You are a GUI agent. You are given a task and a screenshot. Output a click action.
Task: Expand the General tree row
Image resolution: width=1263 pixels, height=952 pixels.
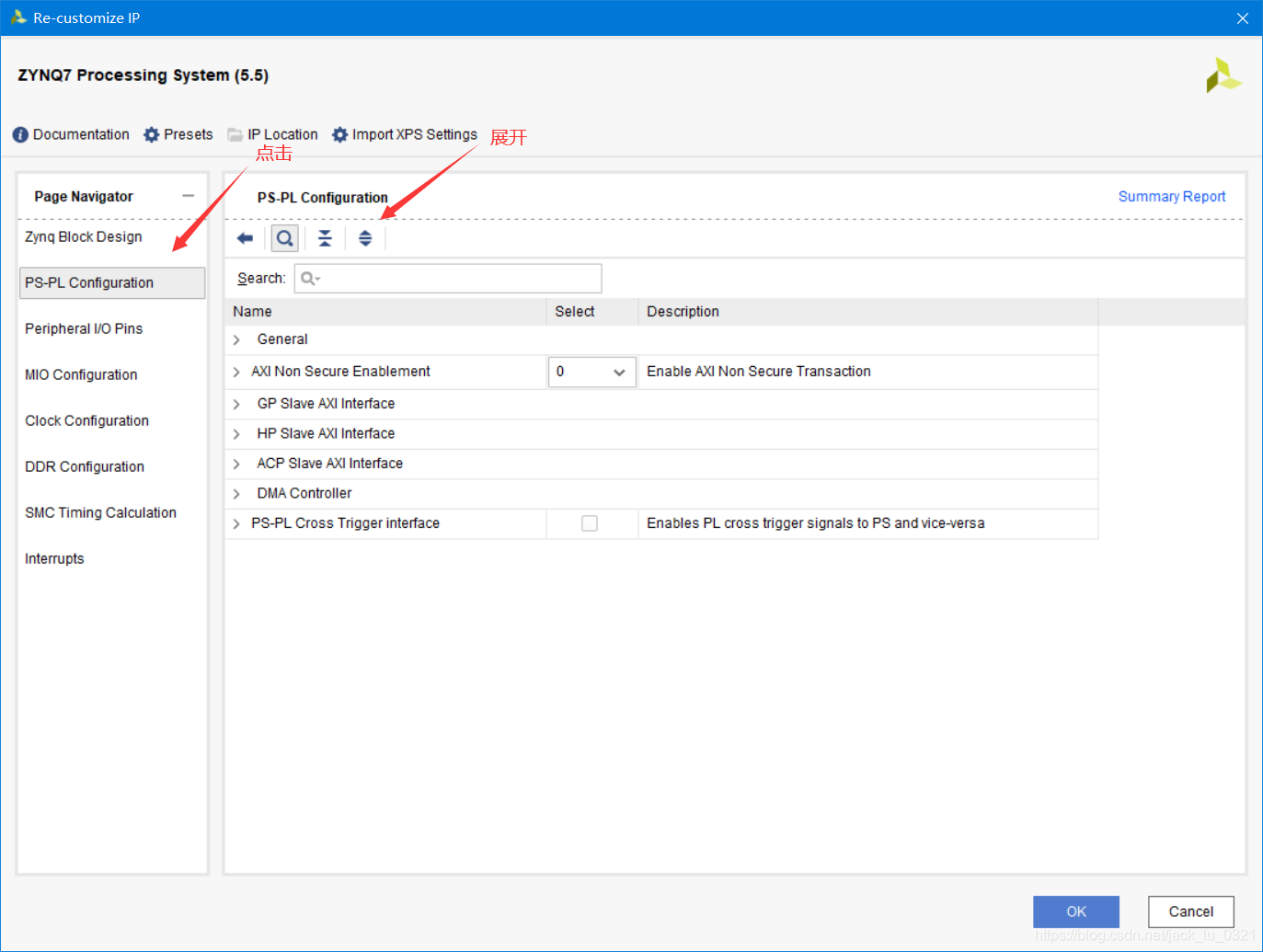point(236,340)
